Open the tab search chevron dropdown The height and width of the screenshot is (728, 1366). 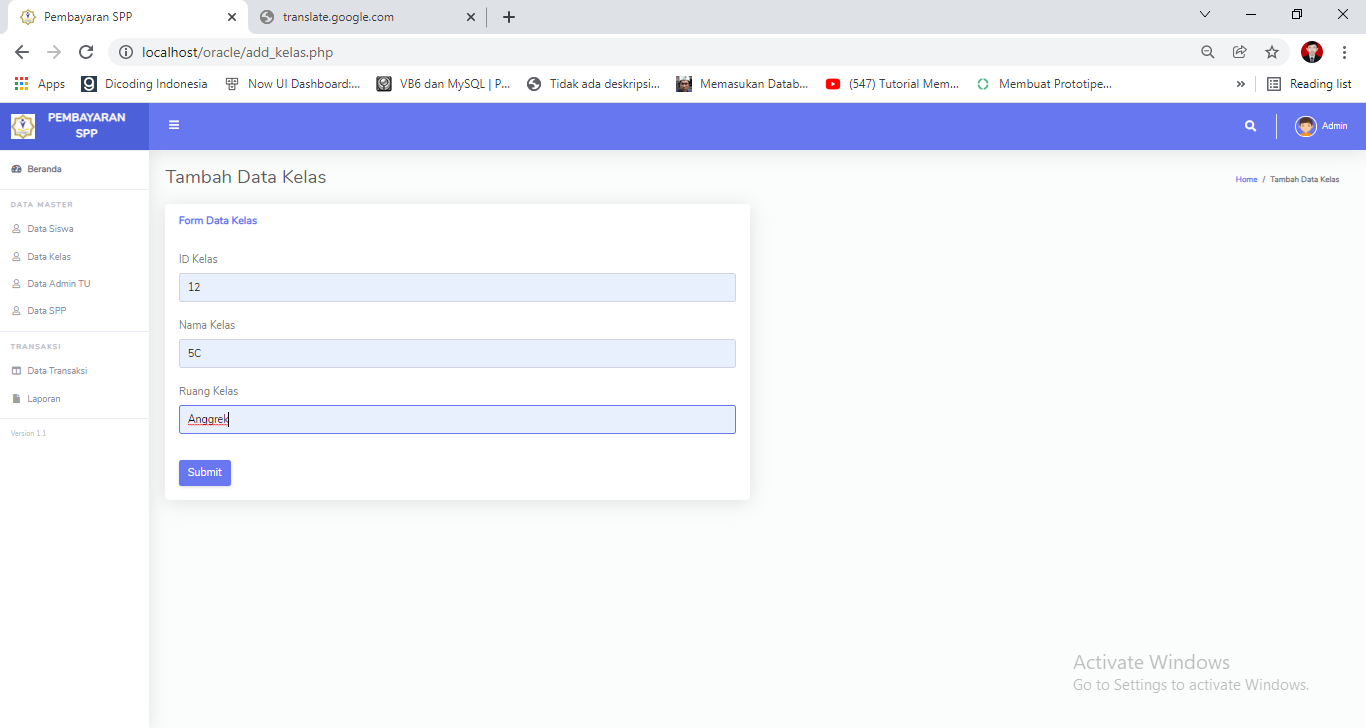click(x=1204, y=14)
